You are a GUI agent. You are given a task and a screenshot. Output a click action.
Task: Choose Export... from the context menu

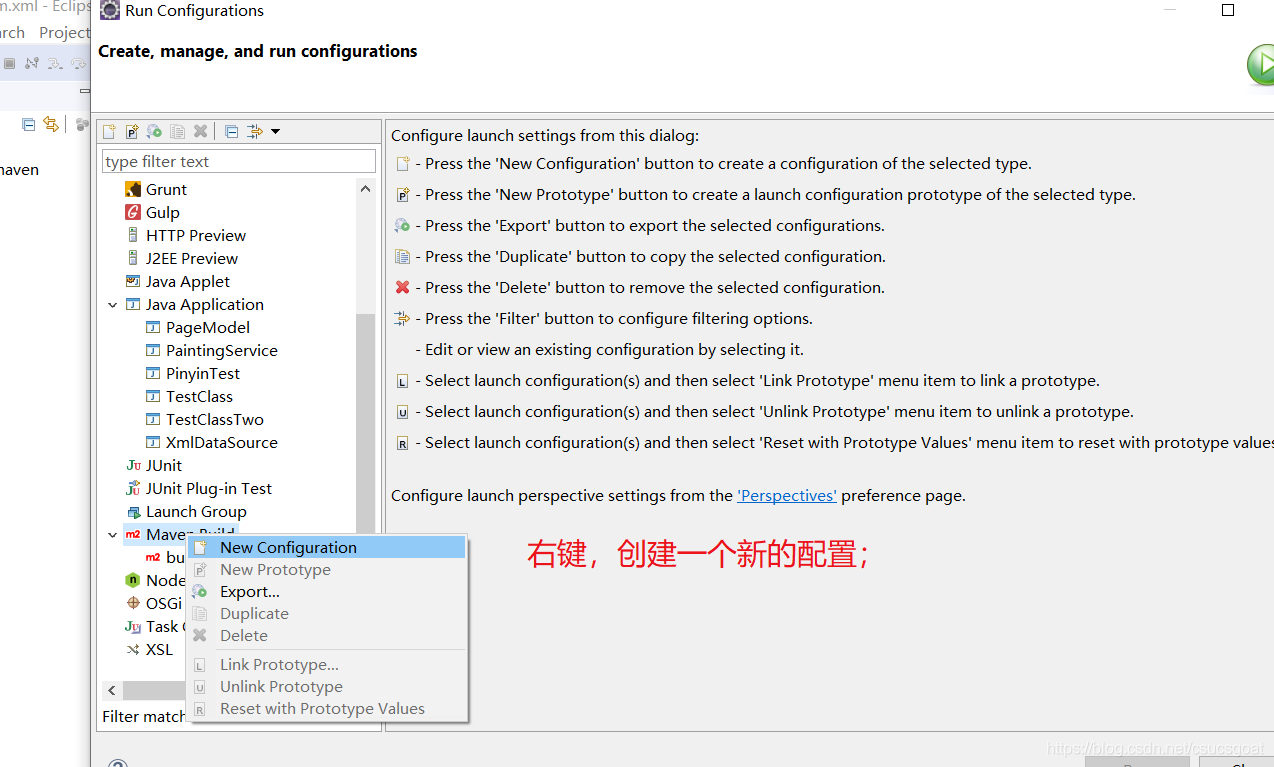327,591
